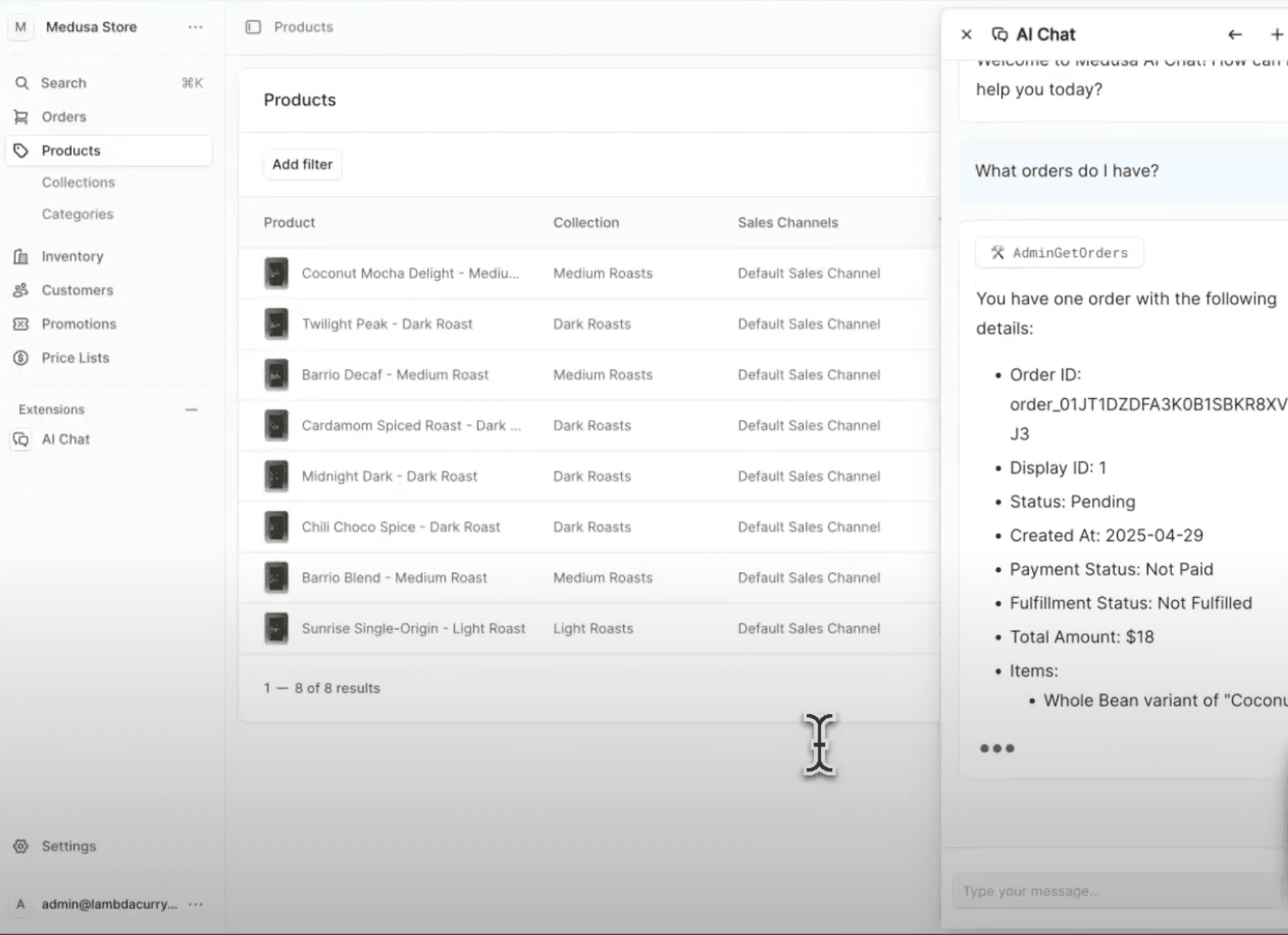
Task: Open Medusa Store options menu
Action: [x=195, y=27]
